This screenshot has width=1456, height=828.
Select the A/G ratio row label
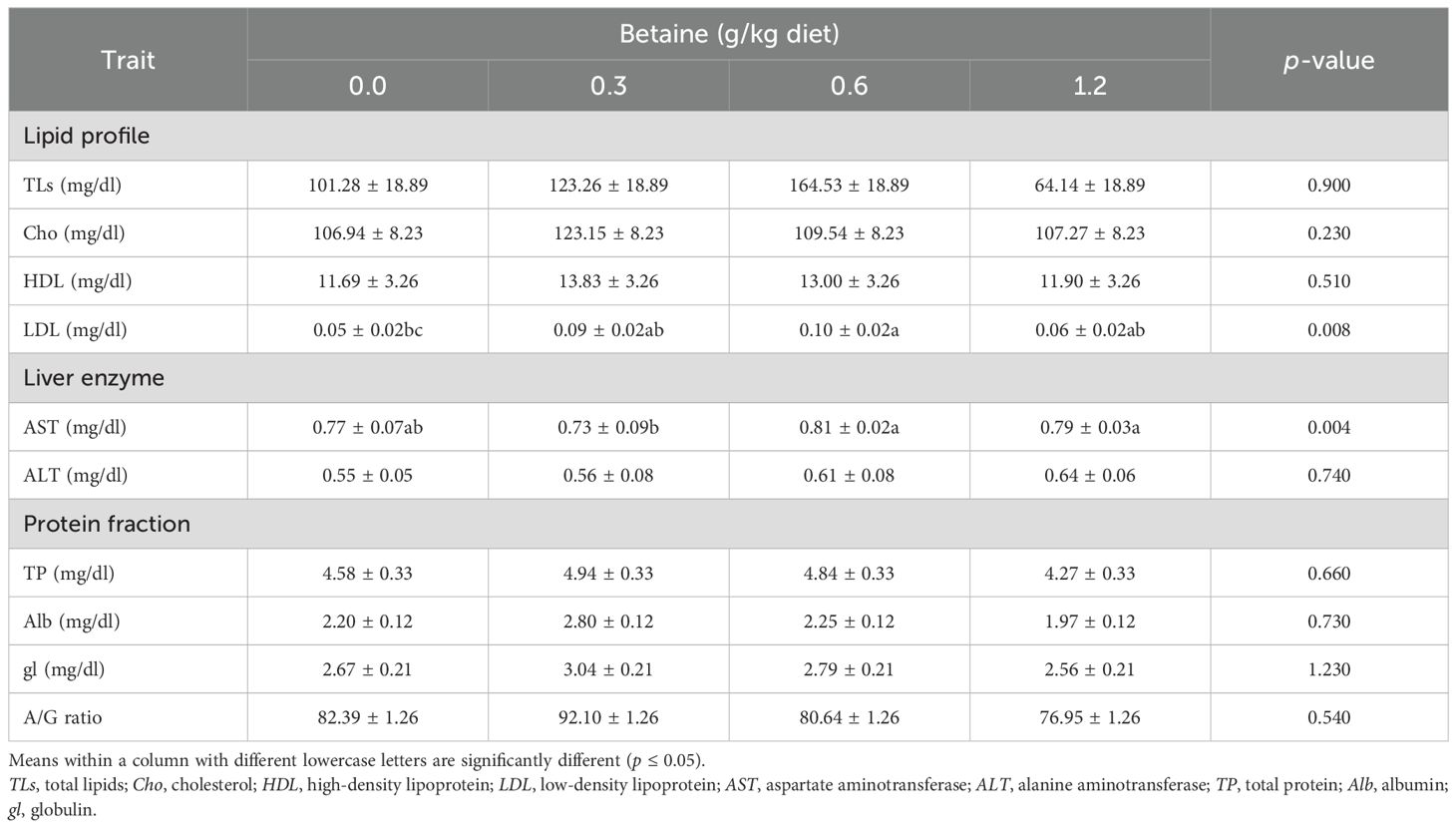63,717
